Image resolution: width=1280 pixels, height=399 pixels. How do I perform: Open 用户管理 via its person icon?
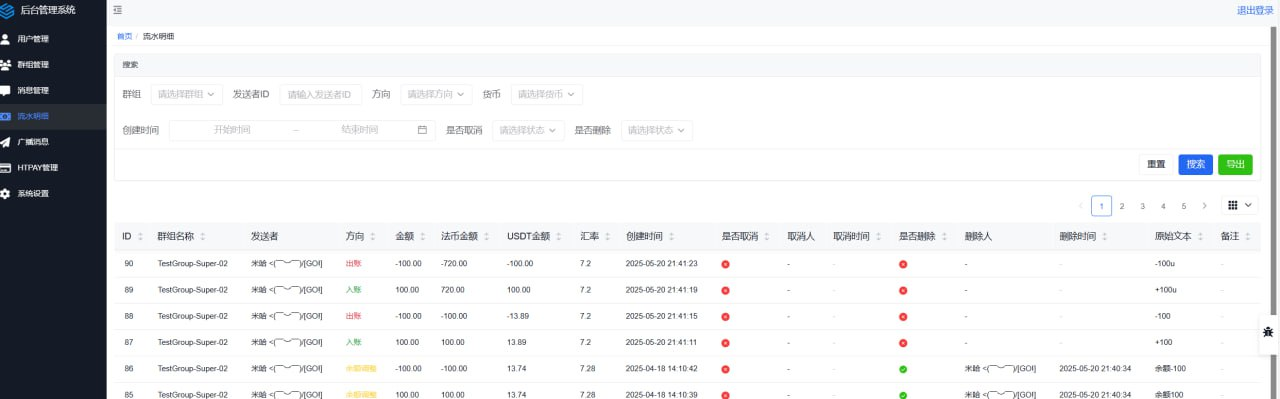6,39
